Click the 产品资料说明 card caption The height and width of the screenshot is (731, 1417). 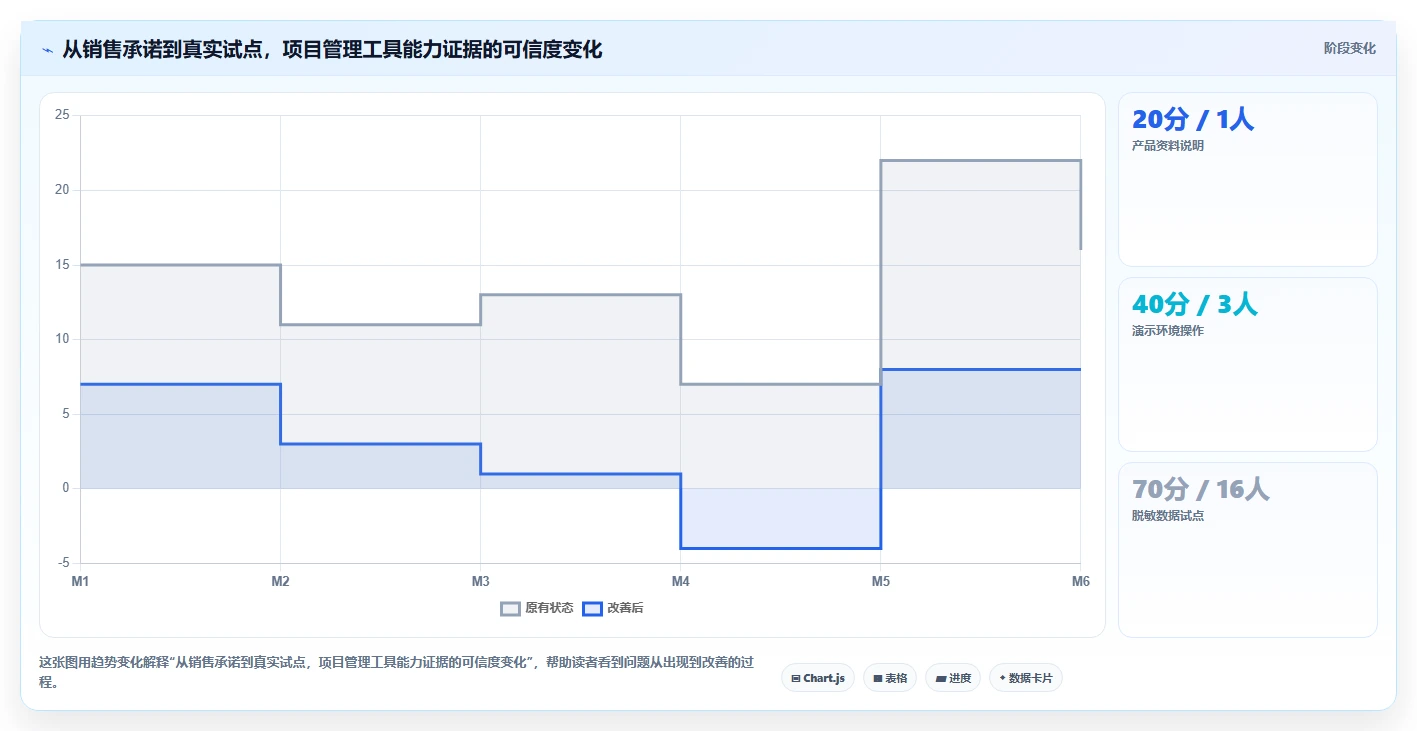pyautogui.click(x=1168, y=146)
